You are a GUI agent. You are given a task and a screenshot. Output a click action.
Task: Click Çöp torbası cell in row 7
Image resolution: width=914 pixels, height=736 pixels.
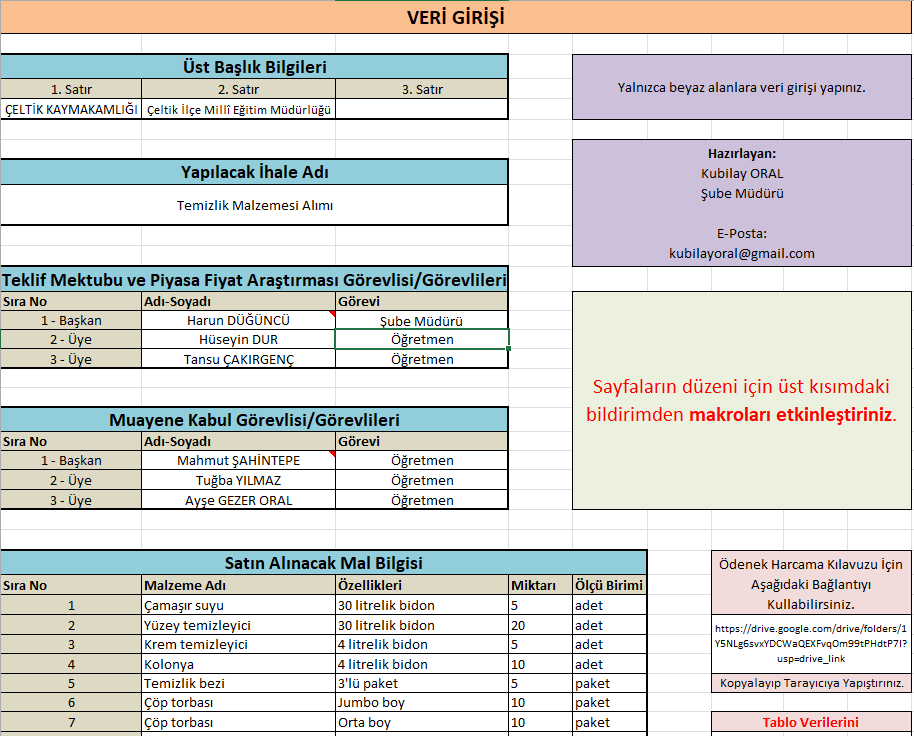[238, 722]
